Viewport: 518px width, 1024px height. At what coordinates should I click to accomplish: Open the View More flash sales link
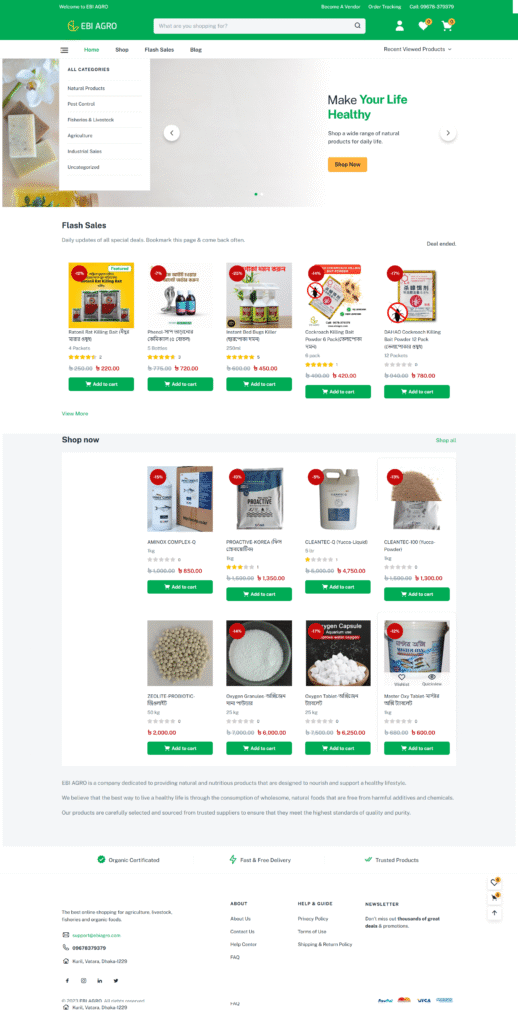pyautogui.click(x=75, y=413)
